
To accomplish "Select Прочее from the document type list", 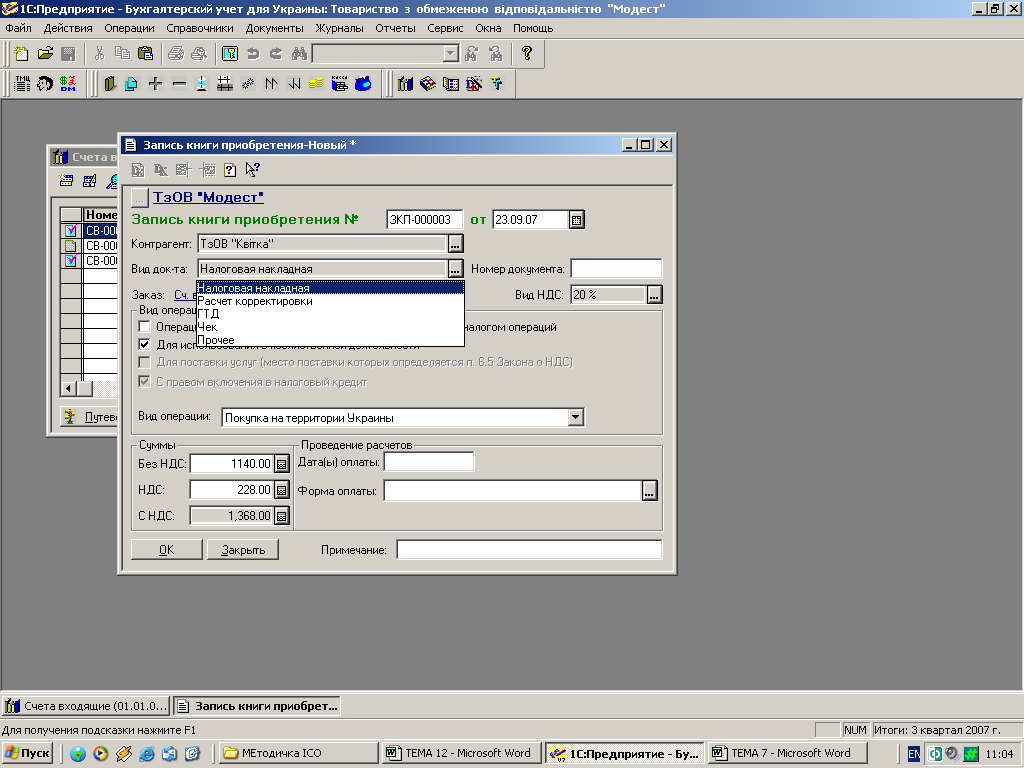I will click(x=330, y=340).
